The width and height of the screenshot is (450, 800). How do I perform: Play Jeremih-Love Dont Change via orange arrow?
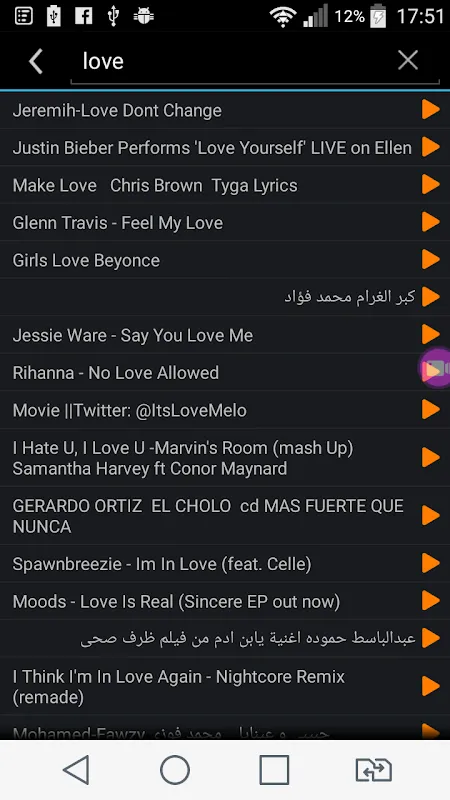(431, 110)
